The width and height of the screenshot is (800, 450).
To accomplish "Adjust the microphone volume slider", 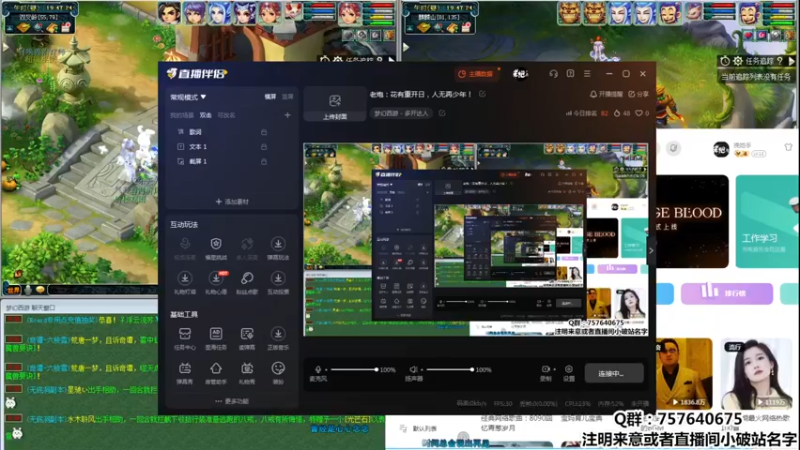I will point(354,369).
